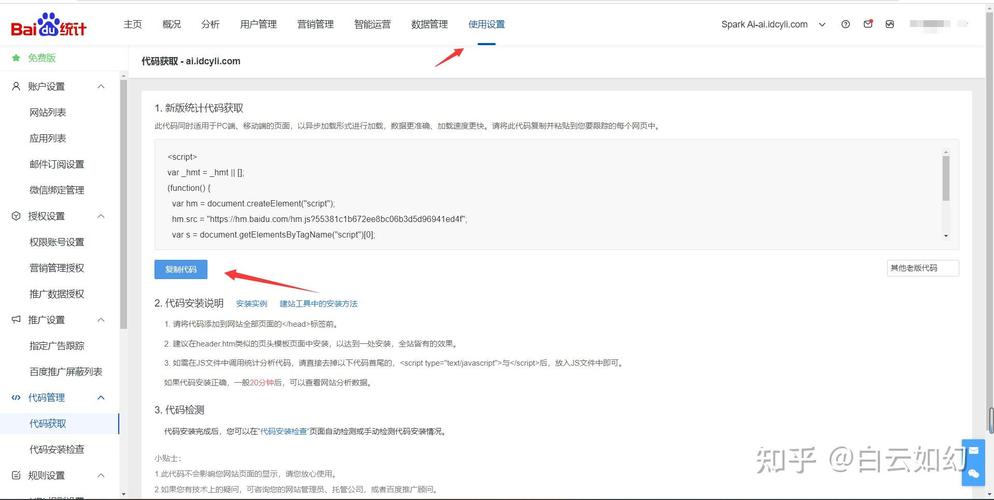This screenshot has height=500, width=994.
Task: Collapse the 代码管理 section chevron
Action: [x=101, y=397]
